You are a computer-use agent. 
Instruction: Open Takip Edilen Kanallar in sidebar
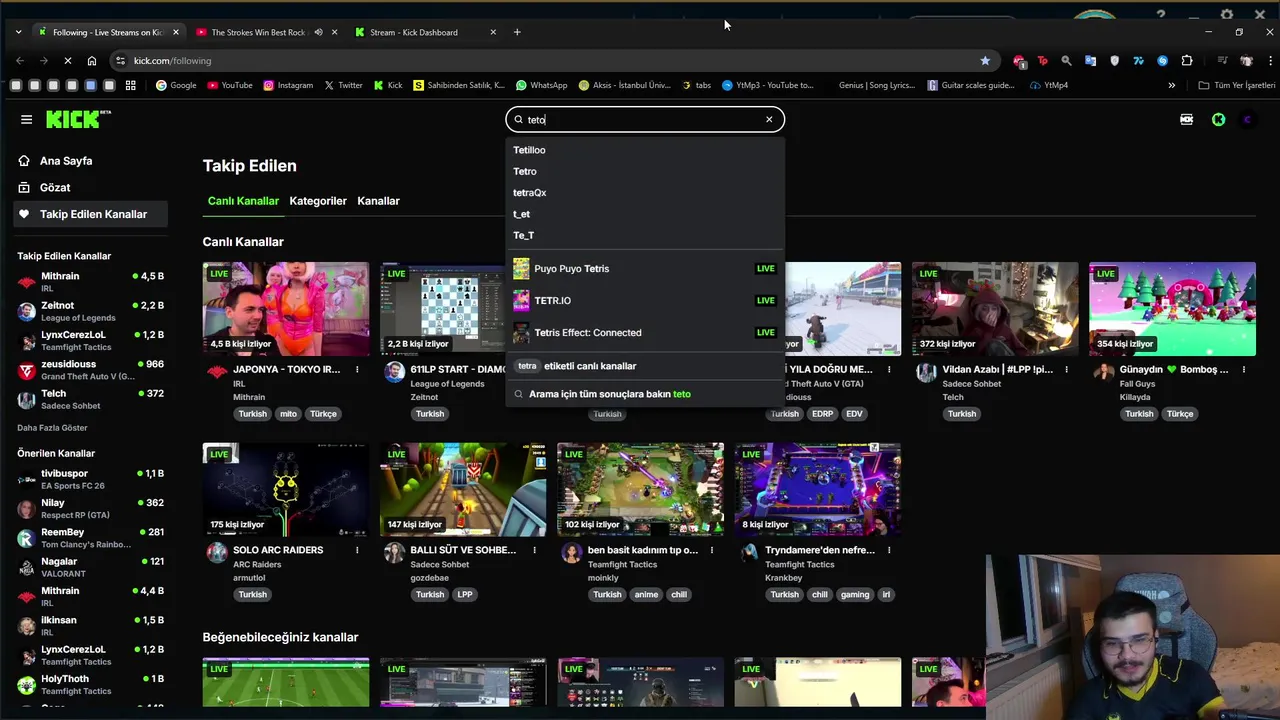coord(91,214)
